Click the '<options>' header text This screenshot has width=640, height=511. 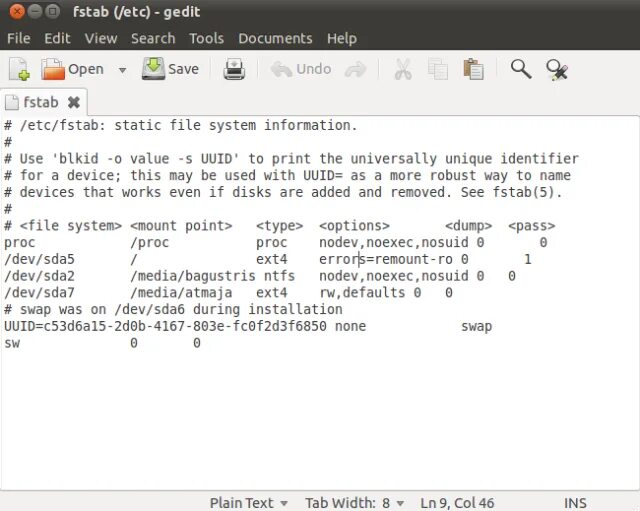[354, 226]
